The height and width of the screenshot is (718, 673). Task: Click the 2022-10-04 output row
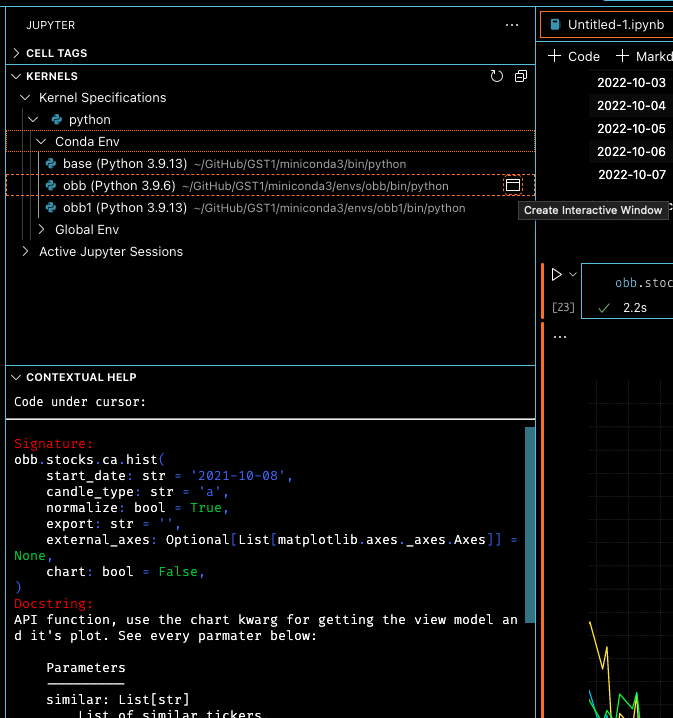pyautogui.click(x=631, y=106)
